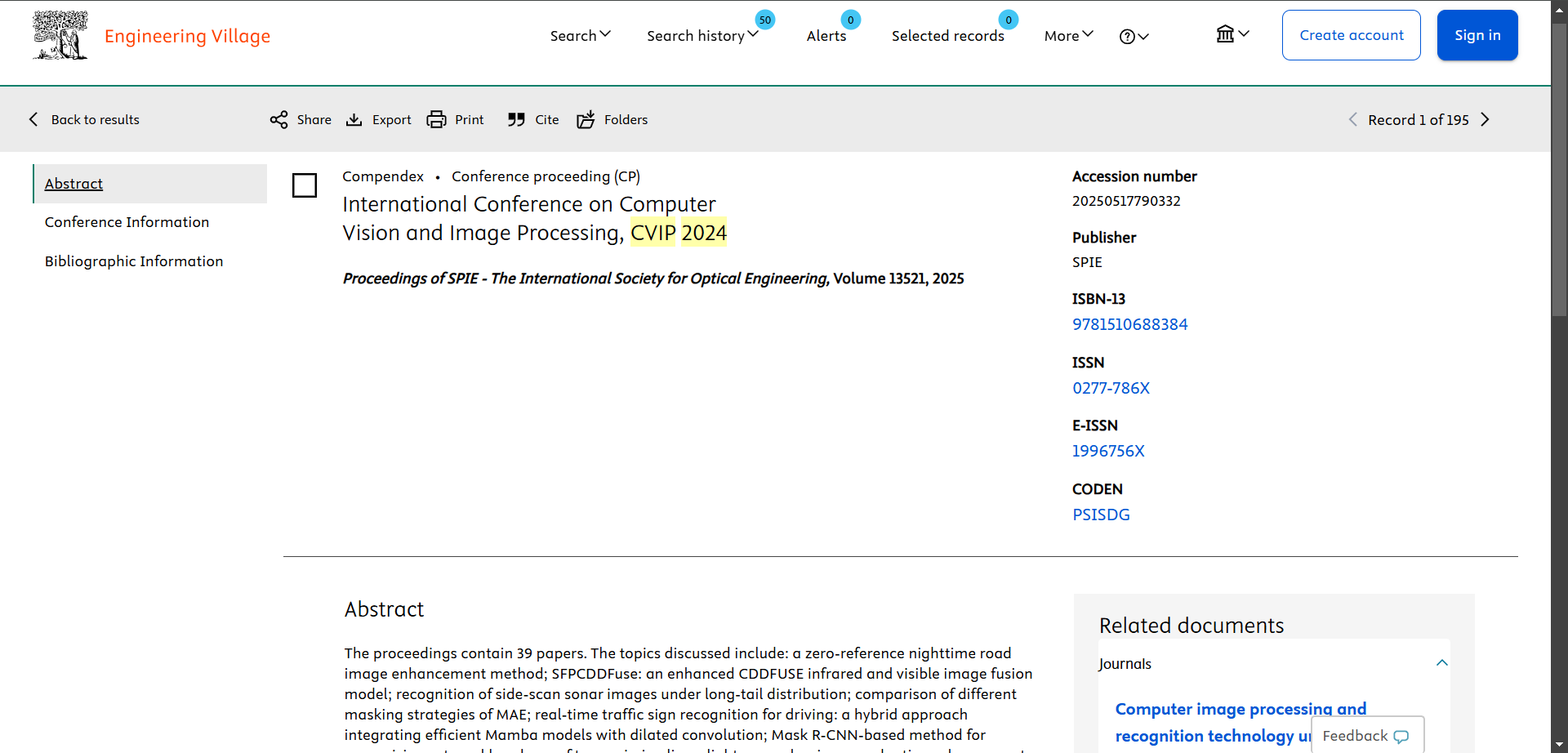Click the publisher value SPIE
Image resolution: width=1568 pixels, height=753 pixels.
1087,262
